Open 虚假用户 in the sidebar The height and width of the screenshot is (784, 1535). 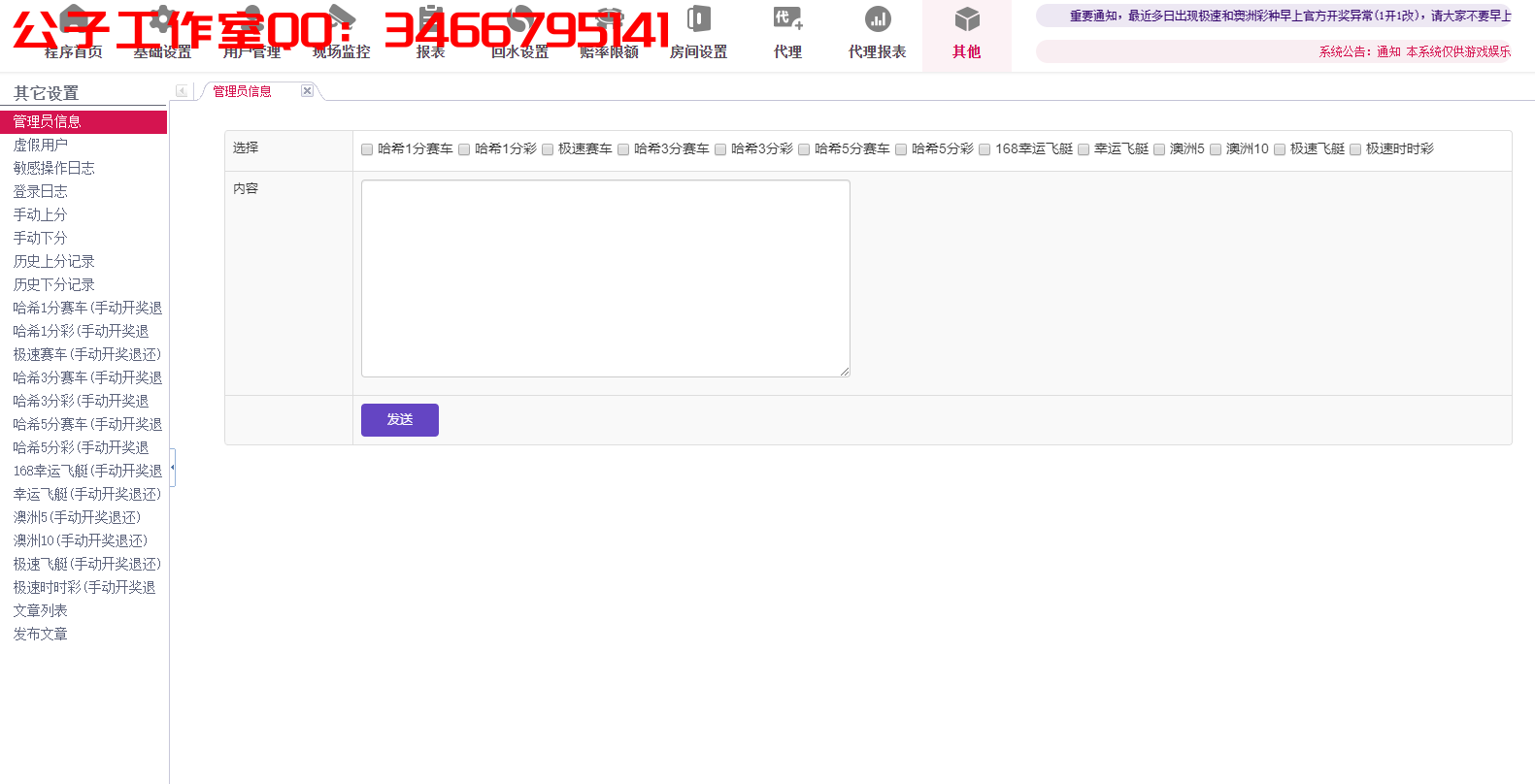[41, 145]
